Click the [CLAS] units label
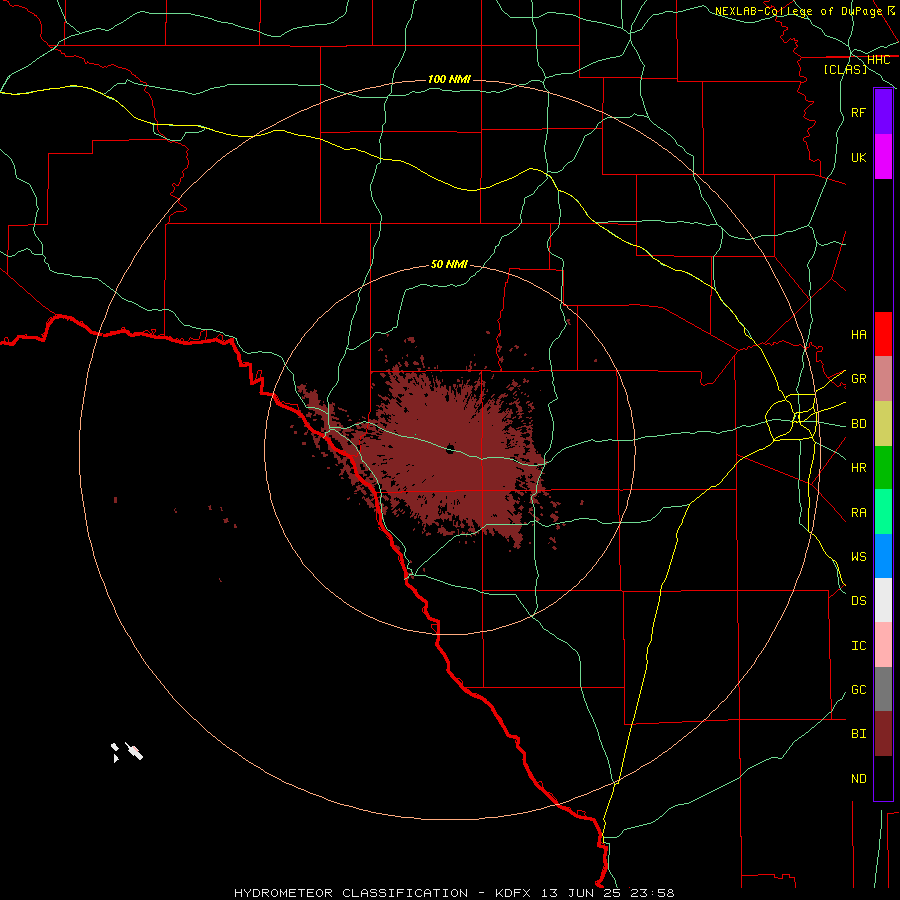Image resolution: width=900 pixels, height=900 pixels. click(845, 69)
